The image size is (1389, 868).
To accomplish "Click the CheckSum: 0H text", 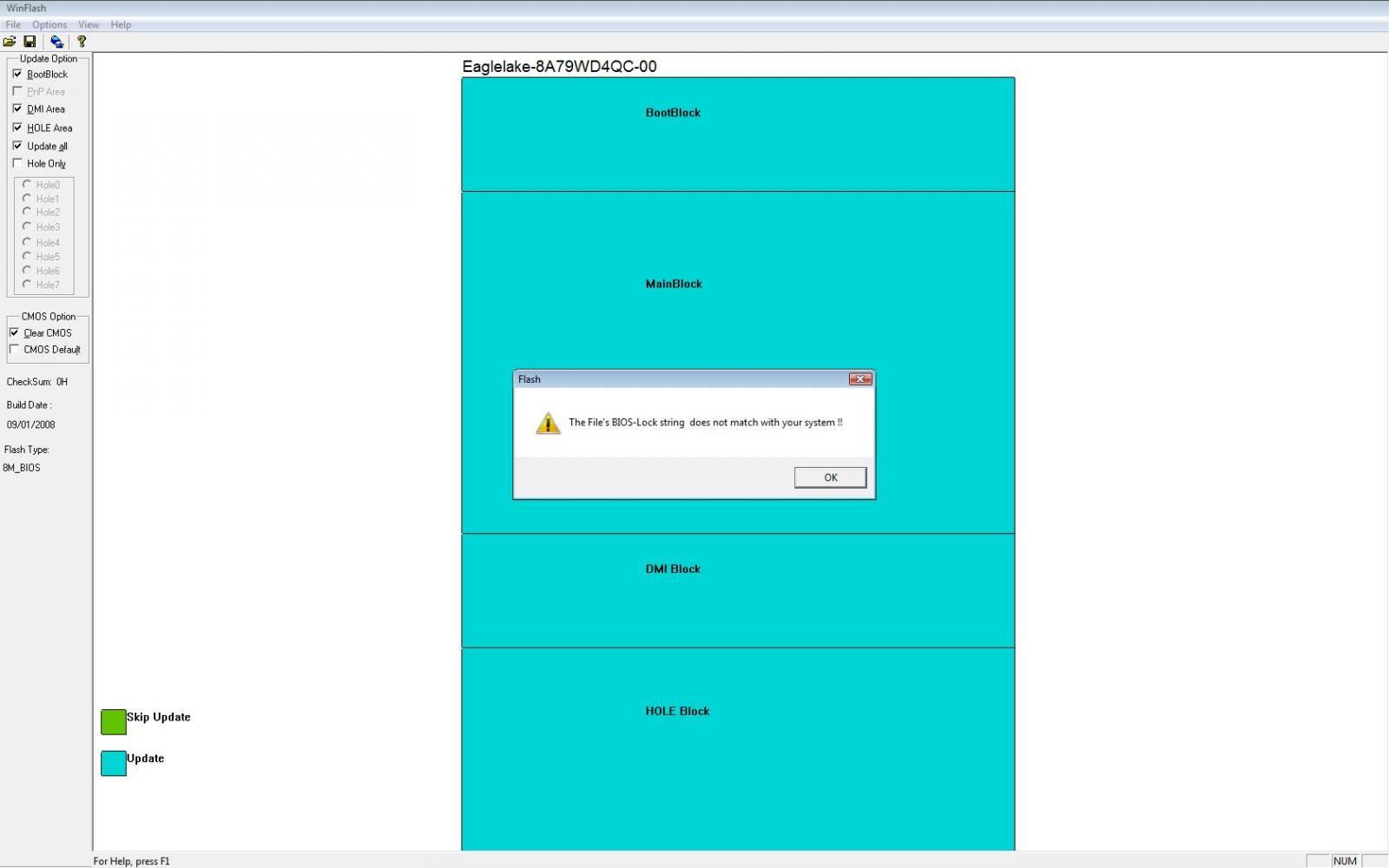I will [37, 382].
